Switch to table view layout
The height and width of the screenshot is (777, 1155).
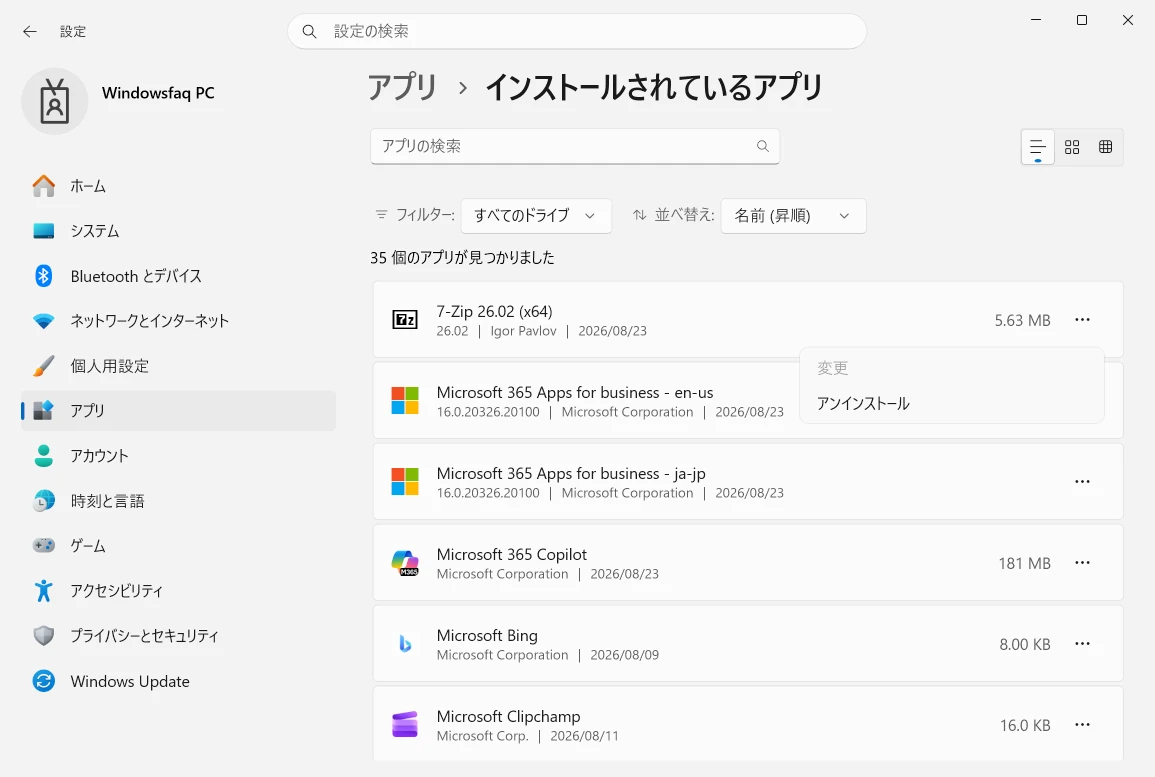(1106, 147)
